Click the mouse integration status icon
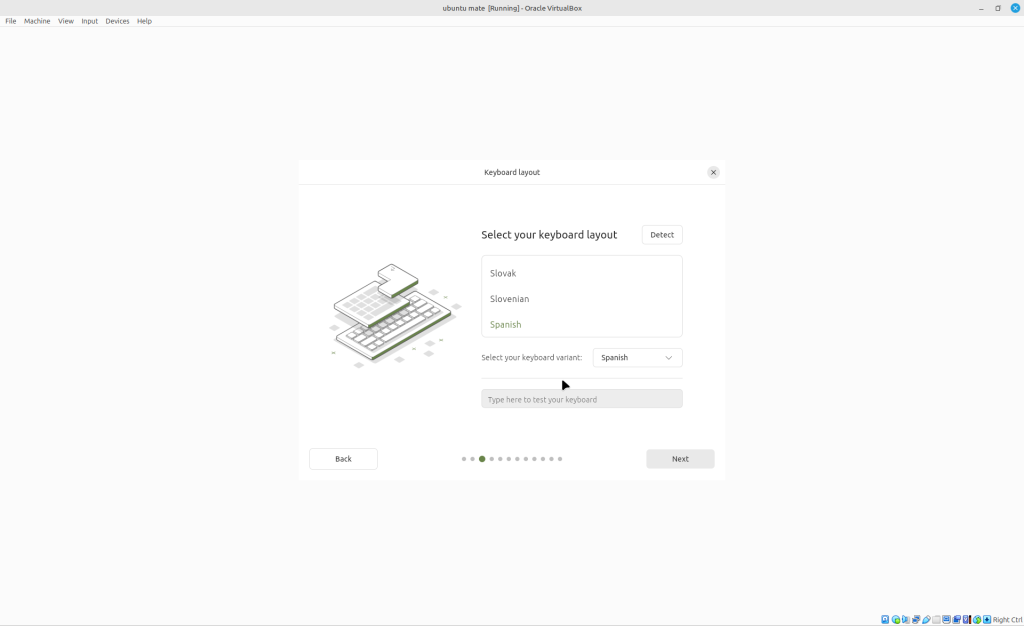This screenshot has width=1024, height=626. tap(977, 619)
